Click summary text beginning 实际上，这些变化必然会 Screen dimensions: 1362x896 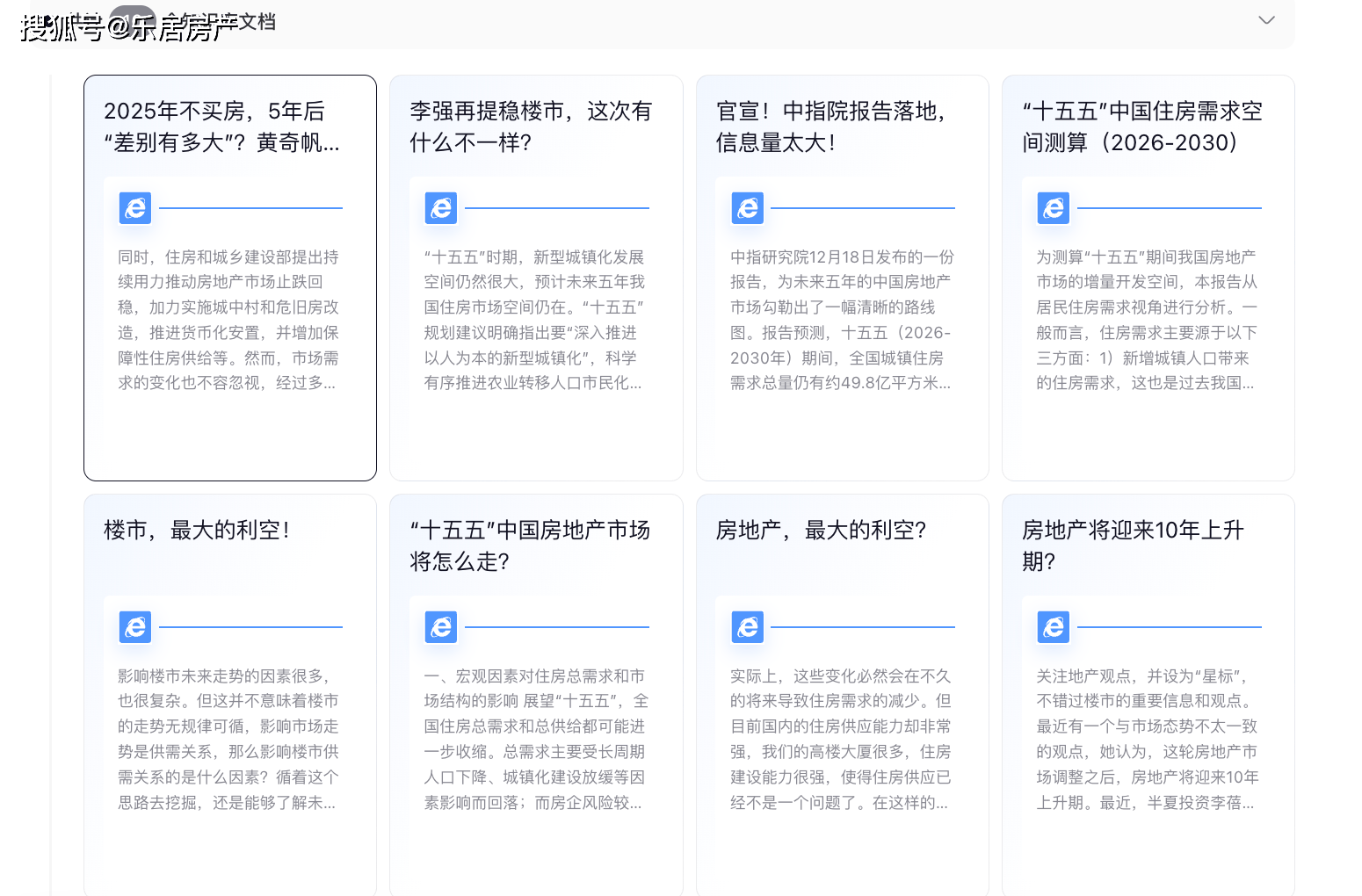[841, 739]
